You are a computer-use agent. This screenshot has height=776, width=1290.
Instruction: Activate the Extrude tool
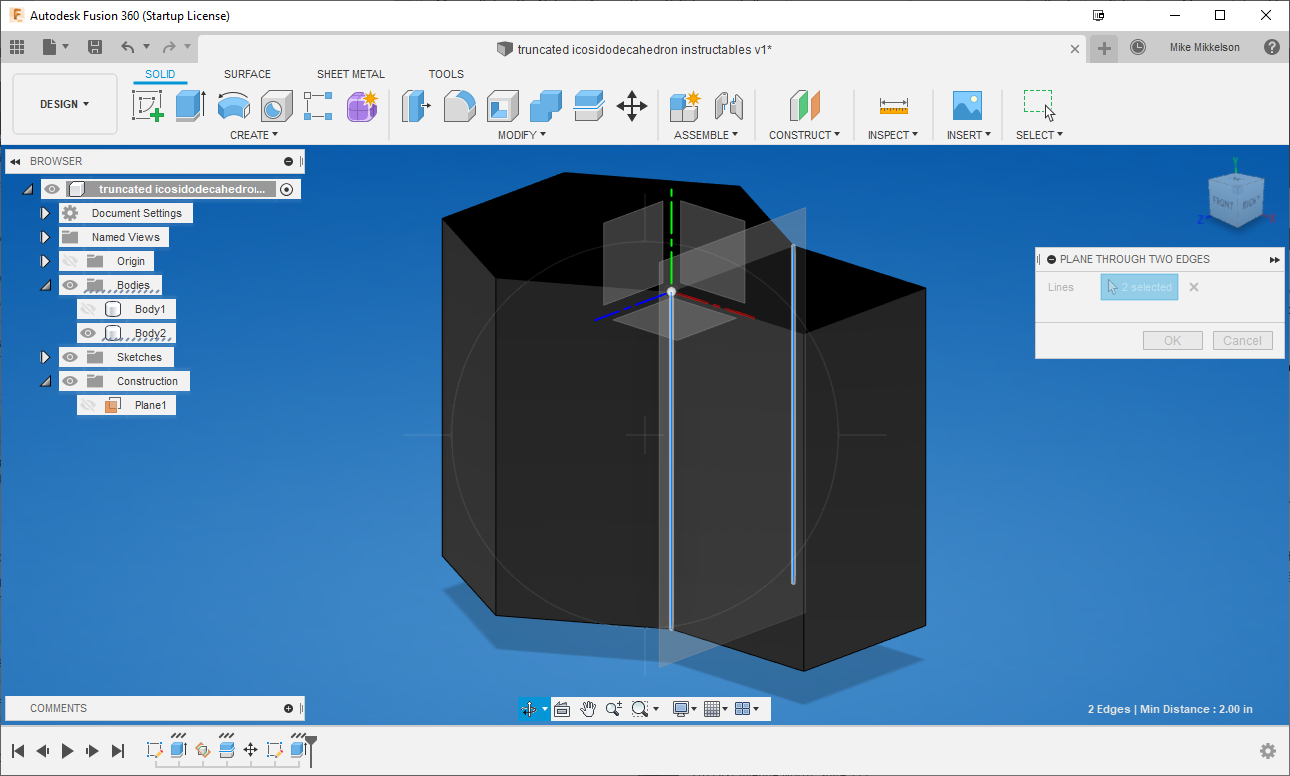point(190,106)
